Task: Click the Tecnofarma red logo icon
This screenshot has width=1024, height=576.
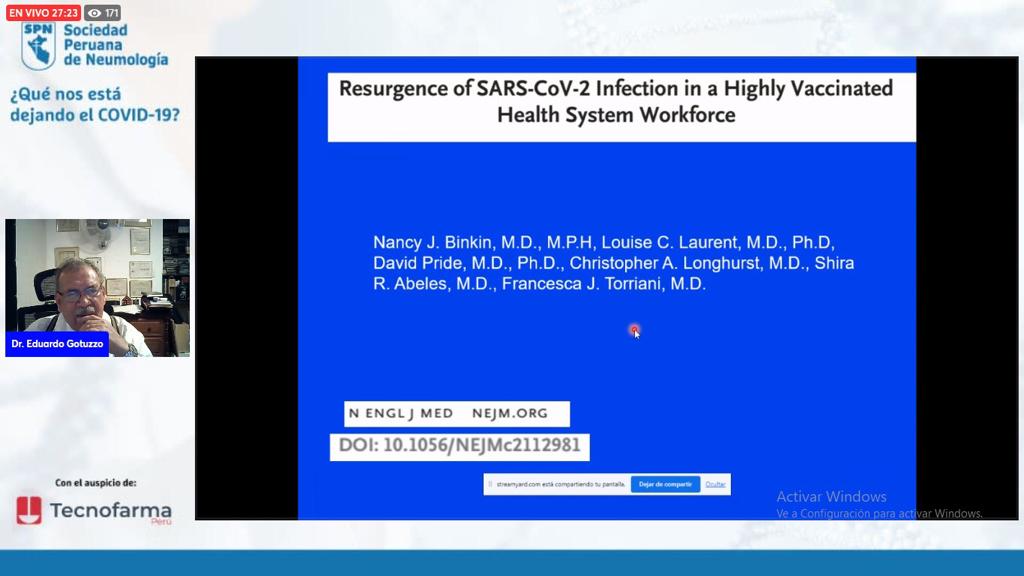Action: (x=29, y=510)
